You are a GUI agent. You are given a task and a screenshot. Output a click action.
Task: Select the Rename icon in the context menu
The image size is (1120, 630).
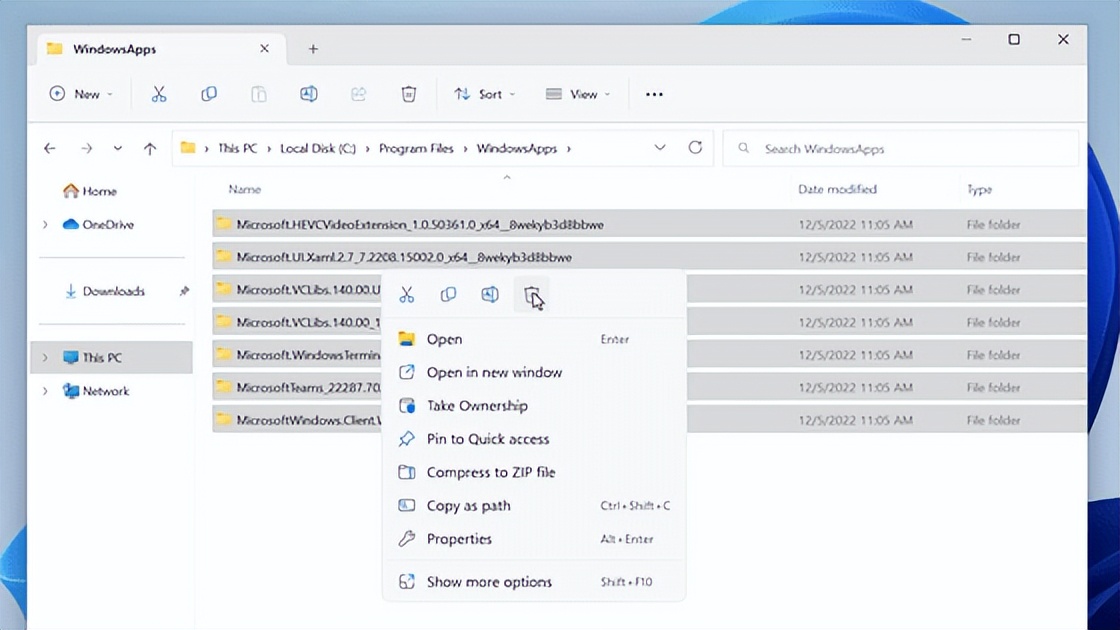point(490,294)
